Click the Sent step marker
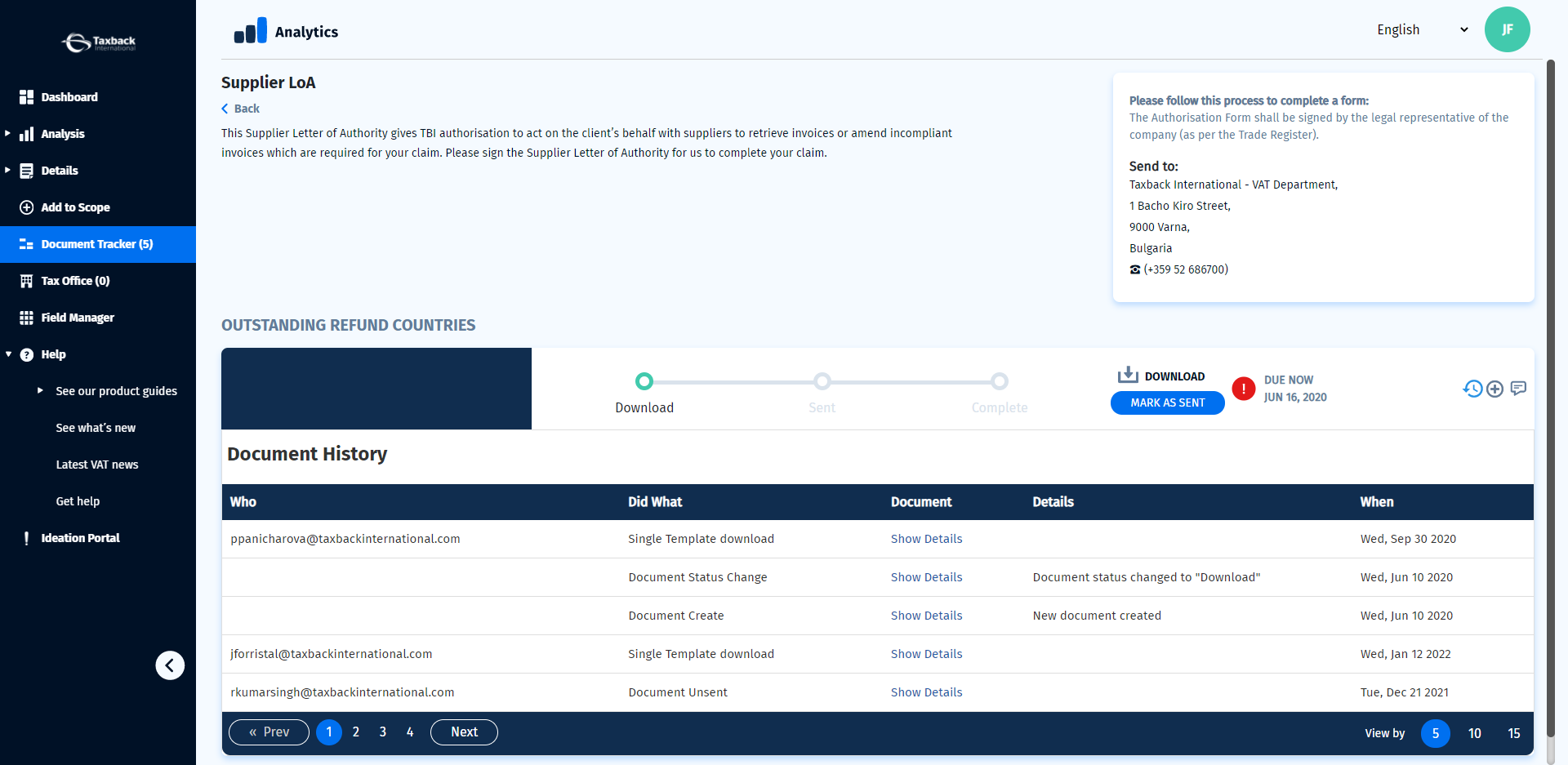 822,381
